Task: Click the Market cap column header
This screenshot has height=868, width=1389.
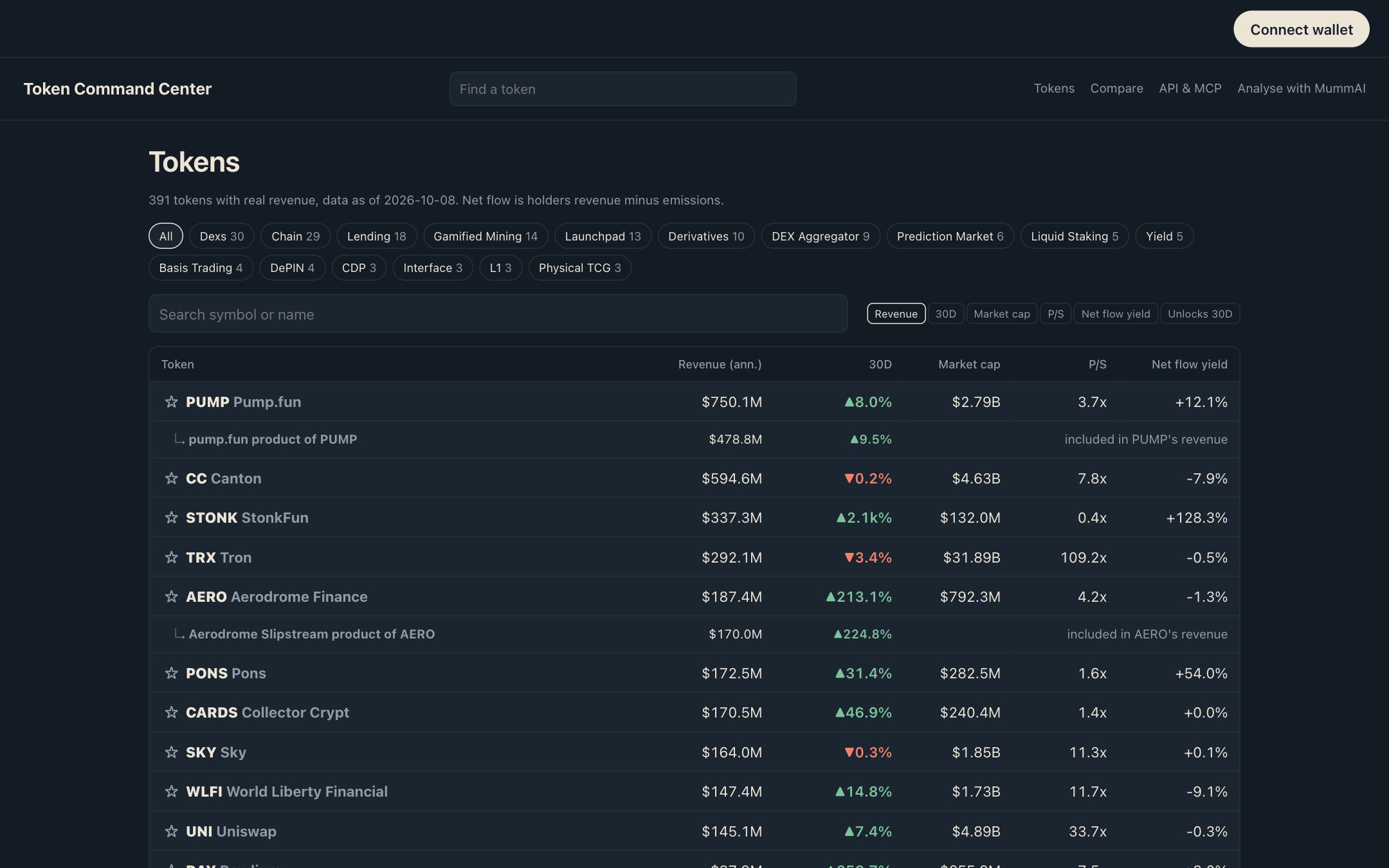Action: point(969,365)
